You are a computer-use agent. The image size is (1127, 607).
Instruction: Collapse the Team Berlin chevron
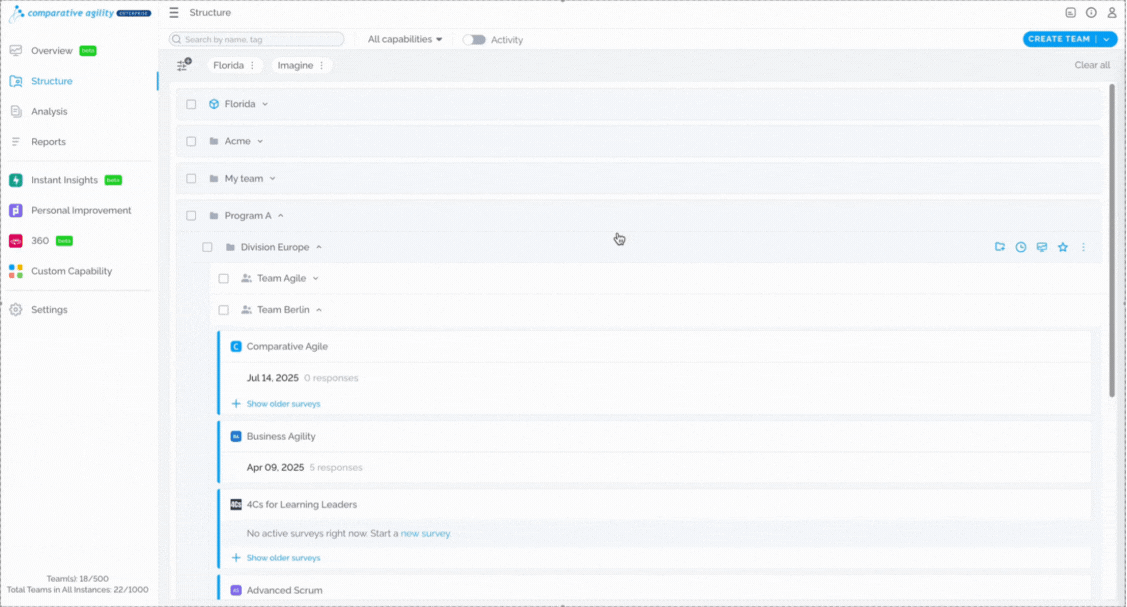[x=319, y=310]
